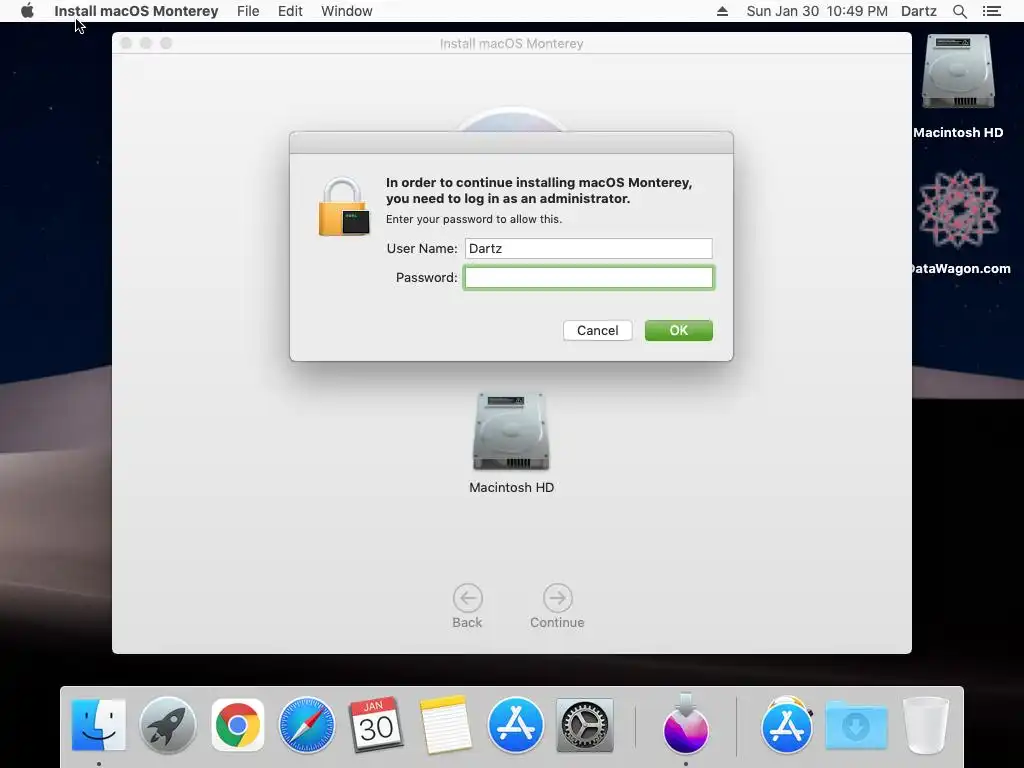1024x768 pixels.
Task: Open Notification Center list icon
Action: pyautogui.click(x=991, y=11)
